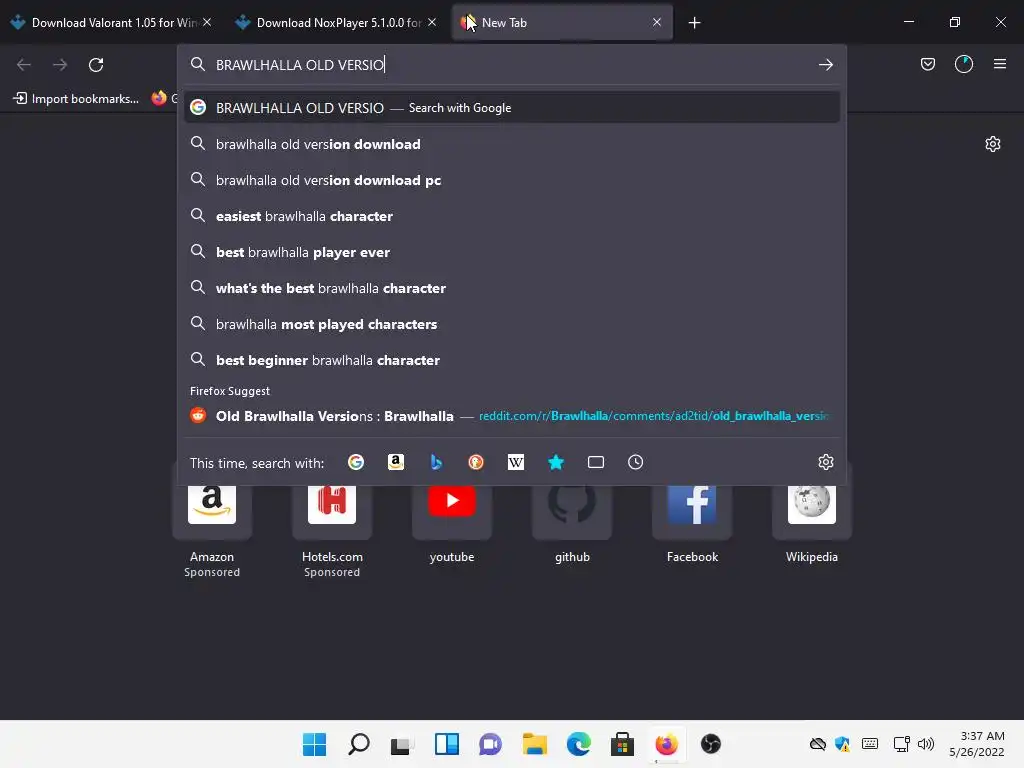This screenshot has width=1024, height=768.
Task: Search this time with DuckDuckGo icon
Action: (x=476, y=462)
